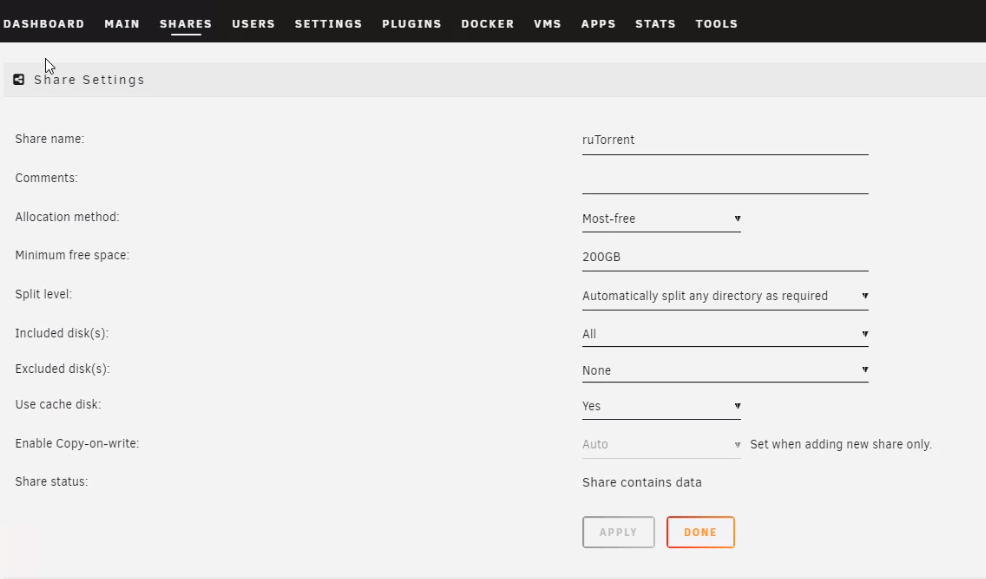Click the 'Enable Copy-on-write:' label
The height and width of the screenshot is (579, 986).
pos(77,443)
